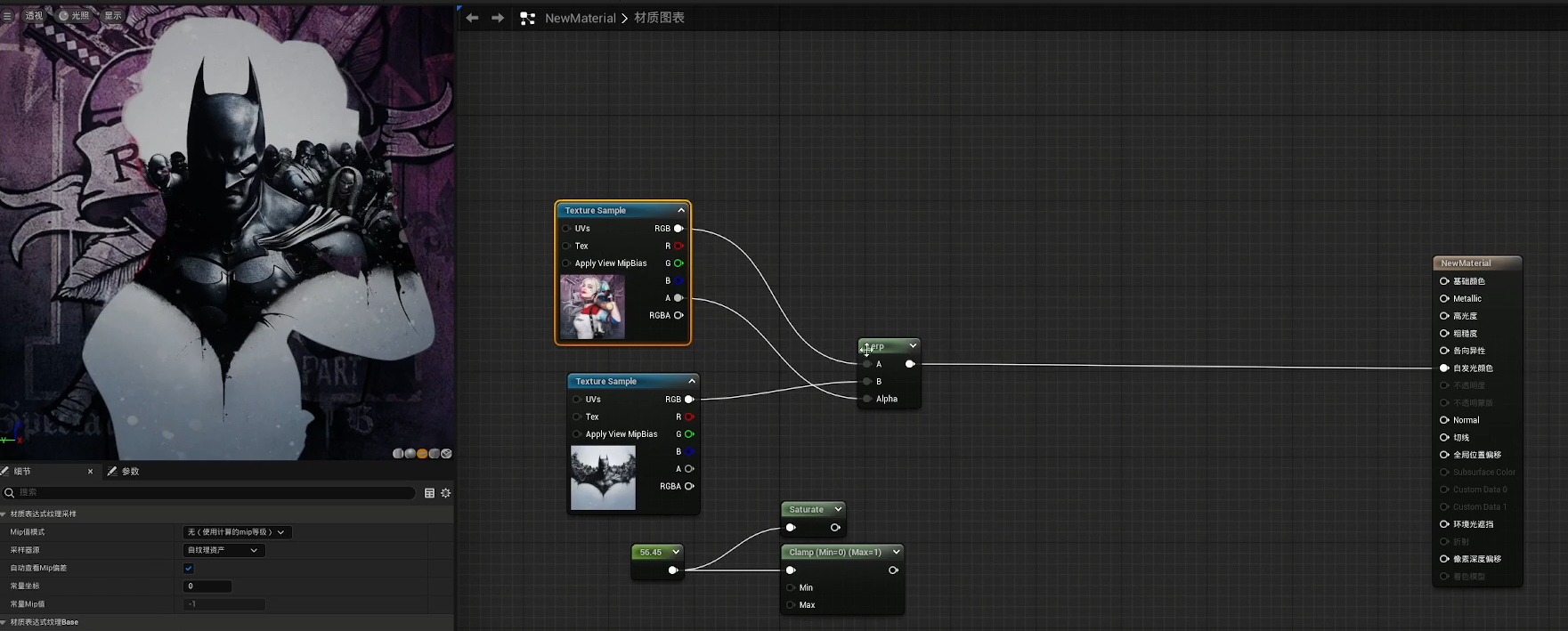Collapse the 材质表达式纹理采样 section
Viewport: 1568px width, 631px height.
(x=4, y=514)
